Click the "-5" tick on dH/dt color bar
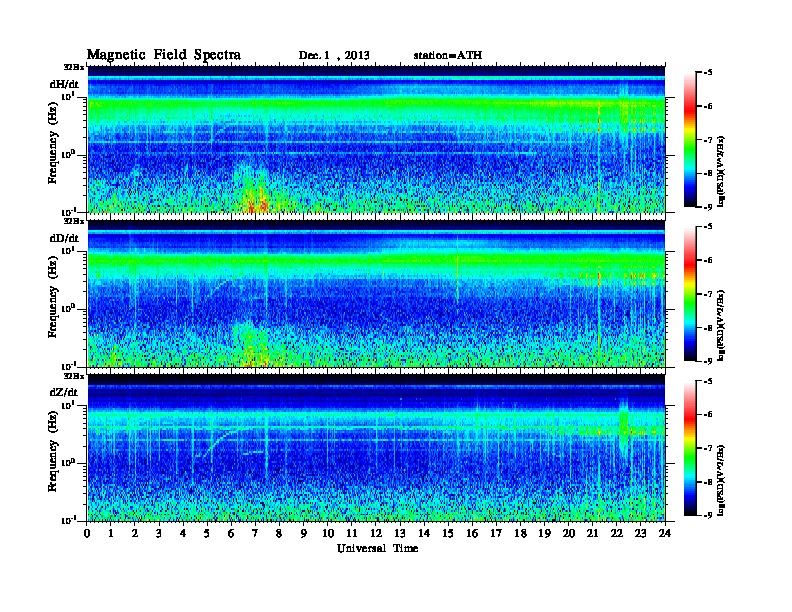Image resolution: width=792 pixels, height=612 pixels. [708, 73]
